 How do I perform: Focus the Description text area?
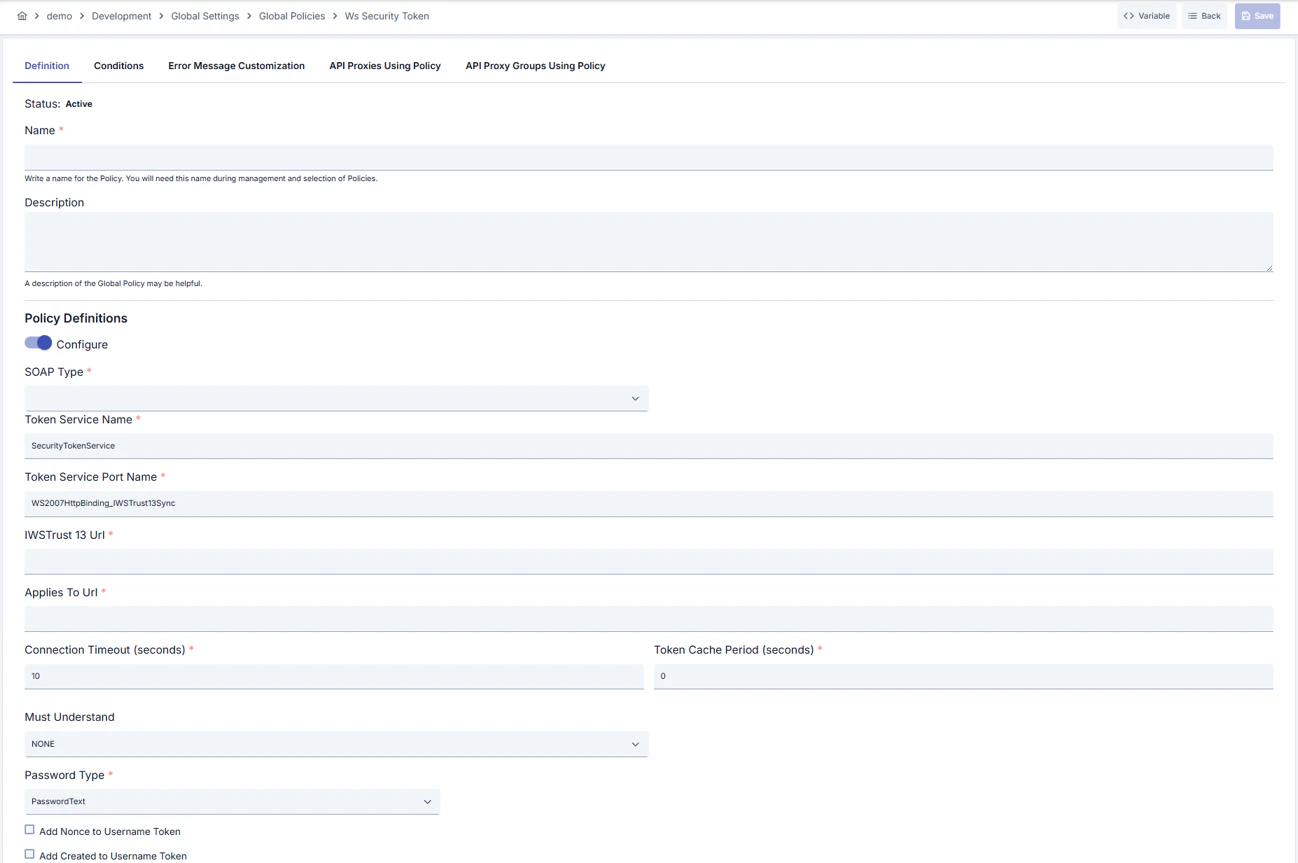point(649,242)
